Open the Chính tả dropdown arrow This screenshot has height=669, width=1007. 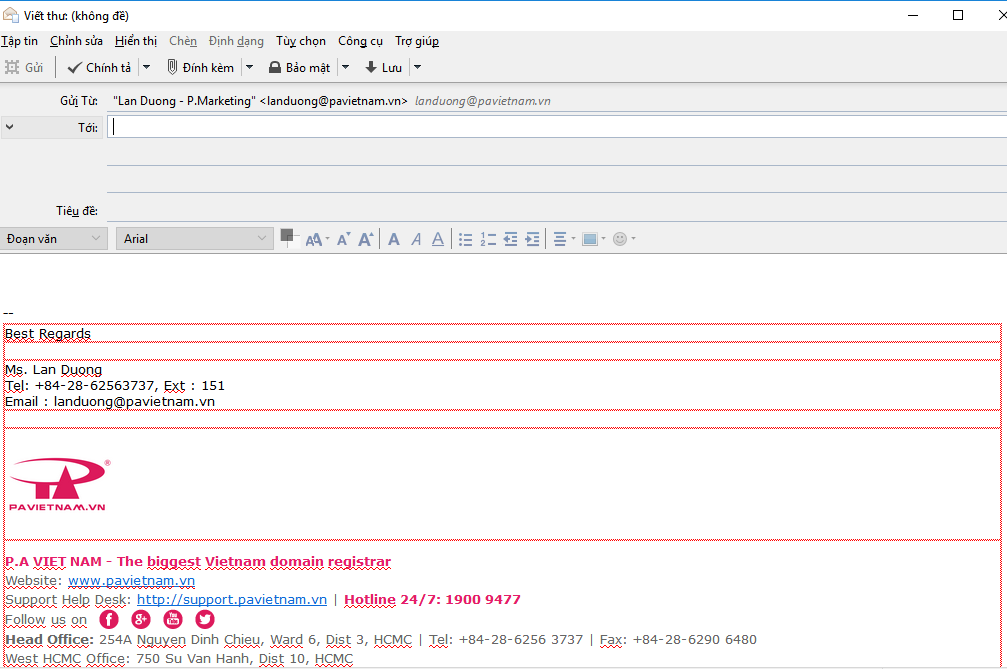[x=146, y=67]
